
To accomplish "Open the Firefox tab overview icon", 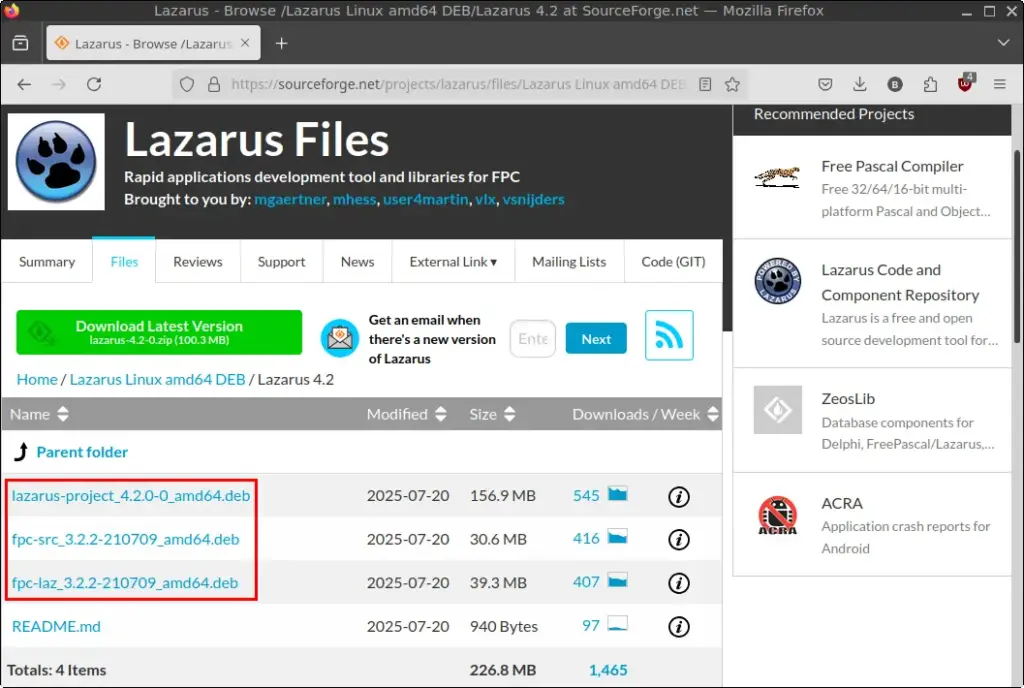I will (20, 43).
